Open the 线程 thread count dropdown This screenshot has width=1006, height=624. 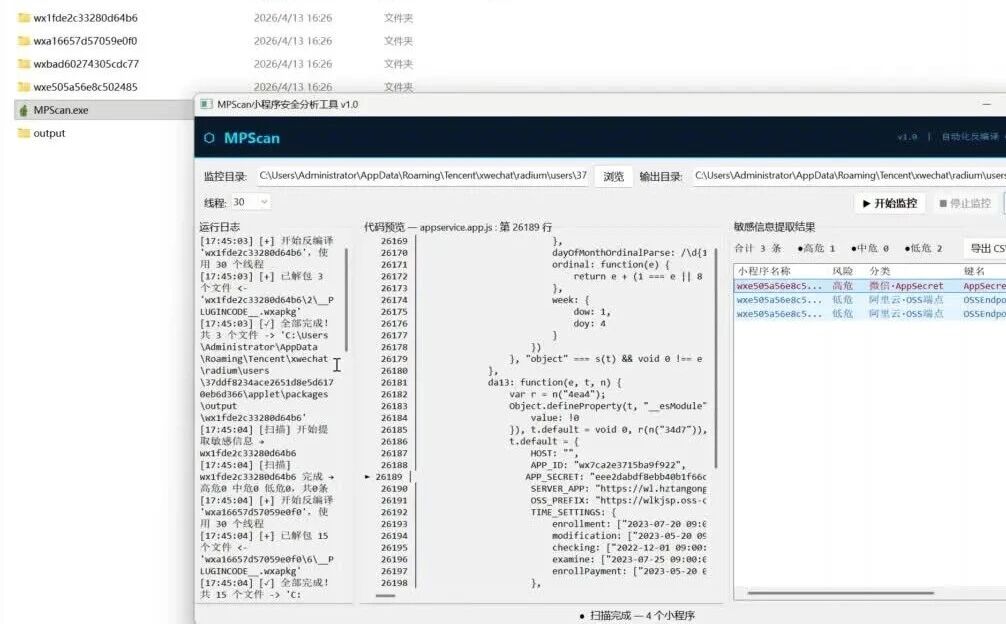click(x=250, y=202)
